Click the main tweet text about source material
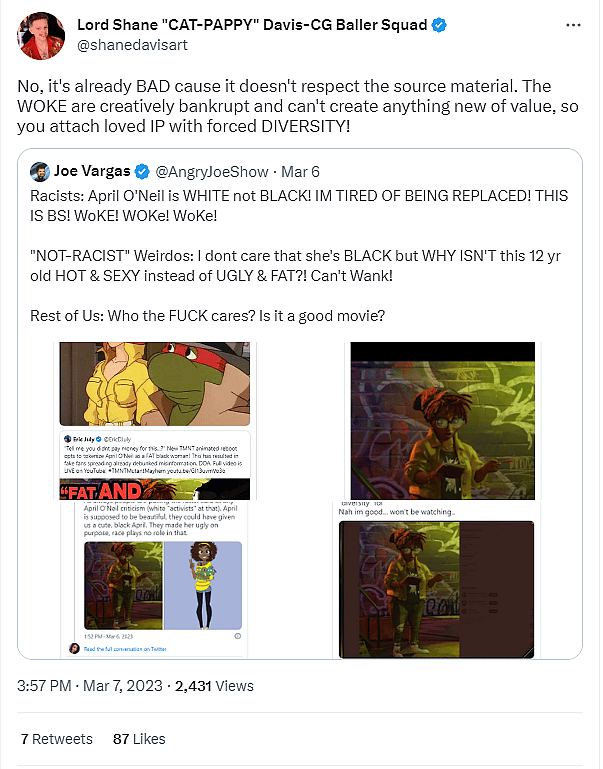This screenshot has width=603, height=769. pyautogui.click(x=298, y=106)
